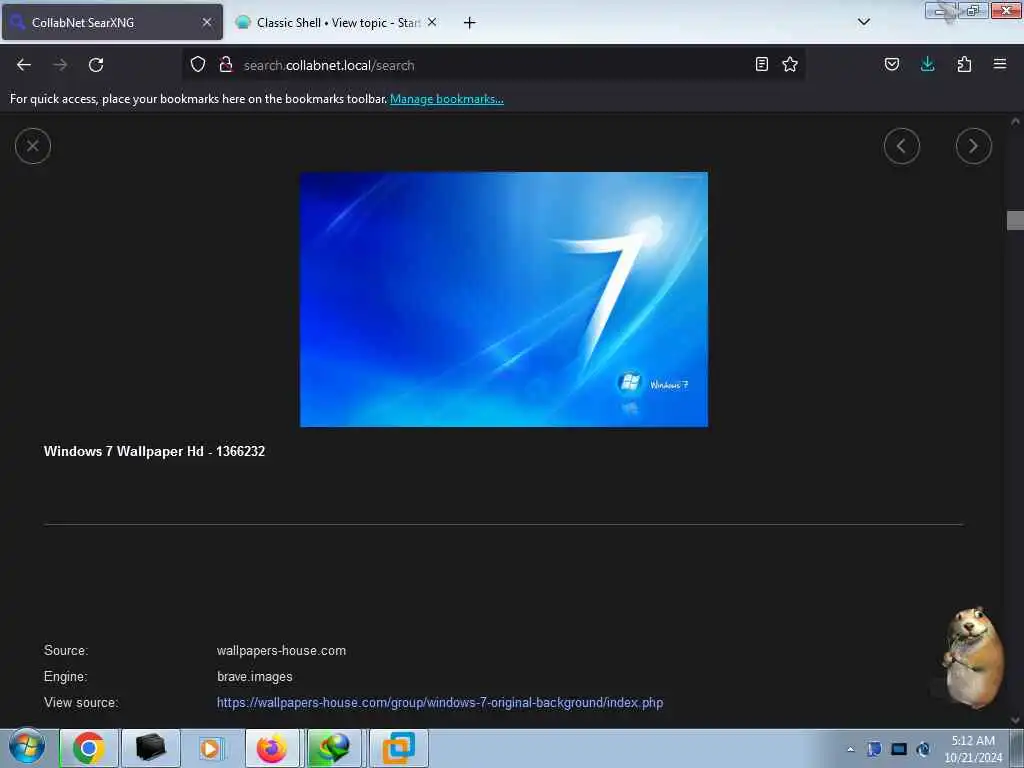
Task: Close the CollabNet SearXNG tab
Action: point(207,22)
